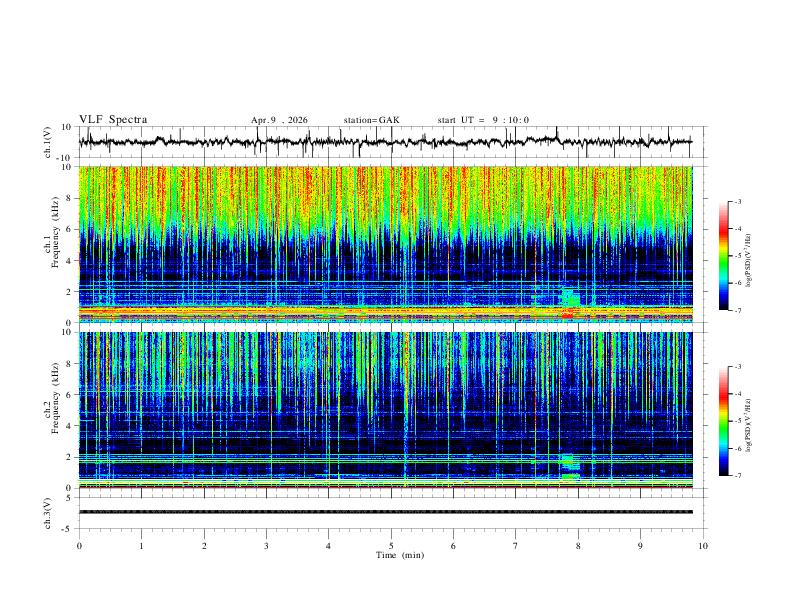Click the "-5" tick on ch.3(V) axis
This screenshot has height=612, width=792.
point(68,529)
